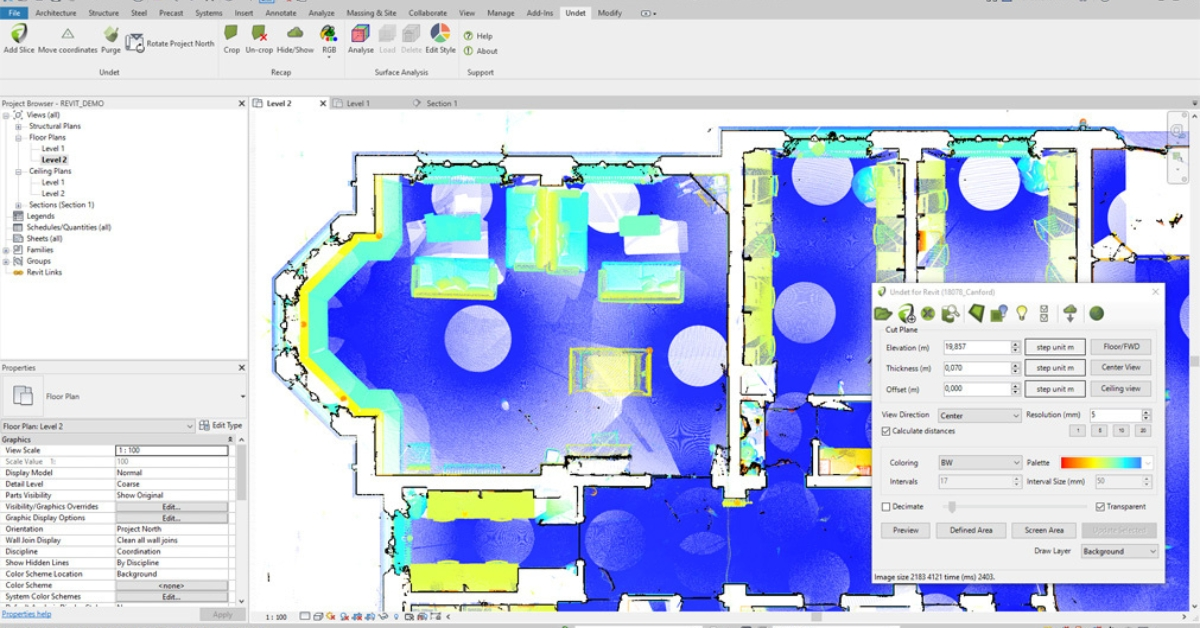Collapse the Ceiling Plans node

coord(19,171)
